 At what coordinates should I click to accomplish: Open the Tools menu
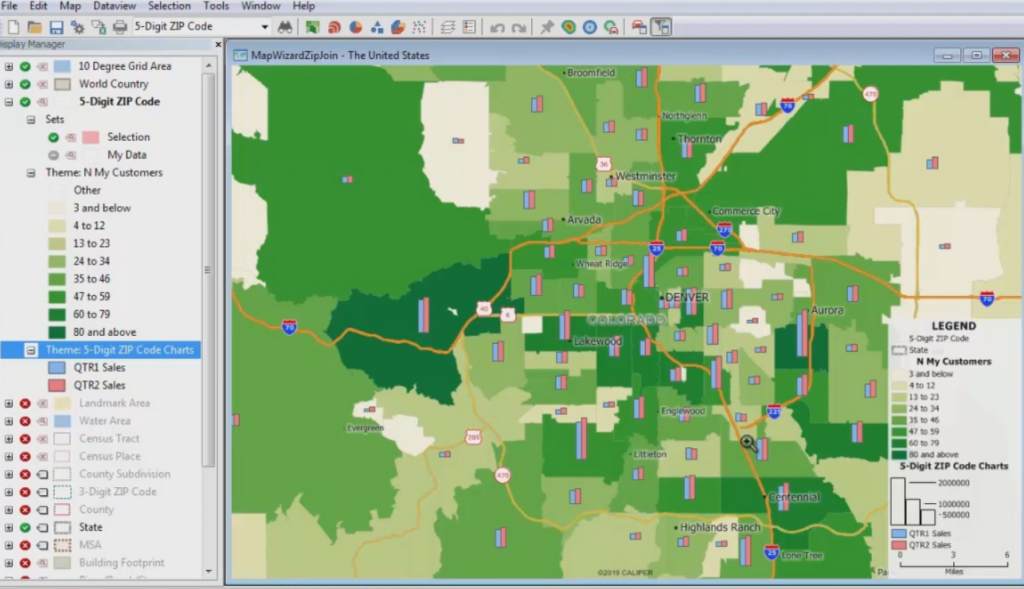click(216, 6)
